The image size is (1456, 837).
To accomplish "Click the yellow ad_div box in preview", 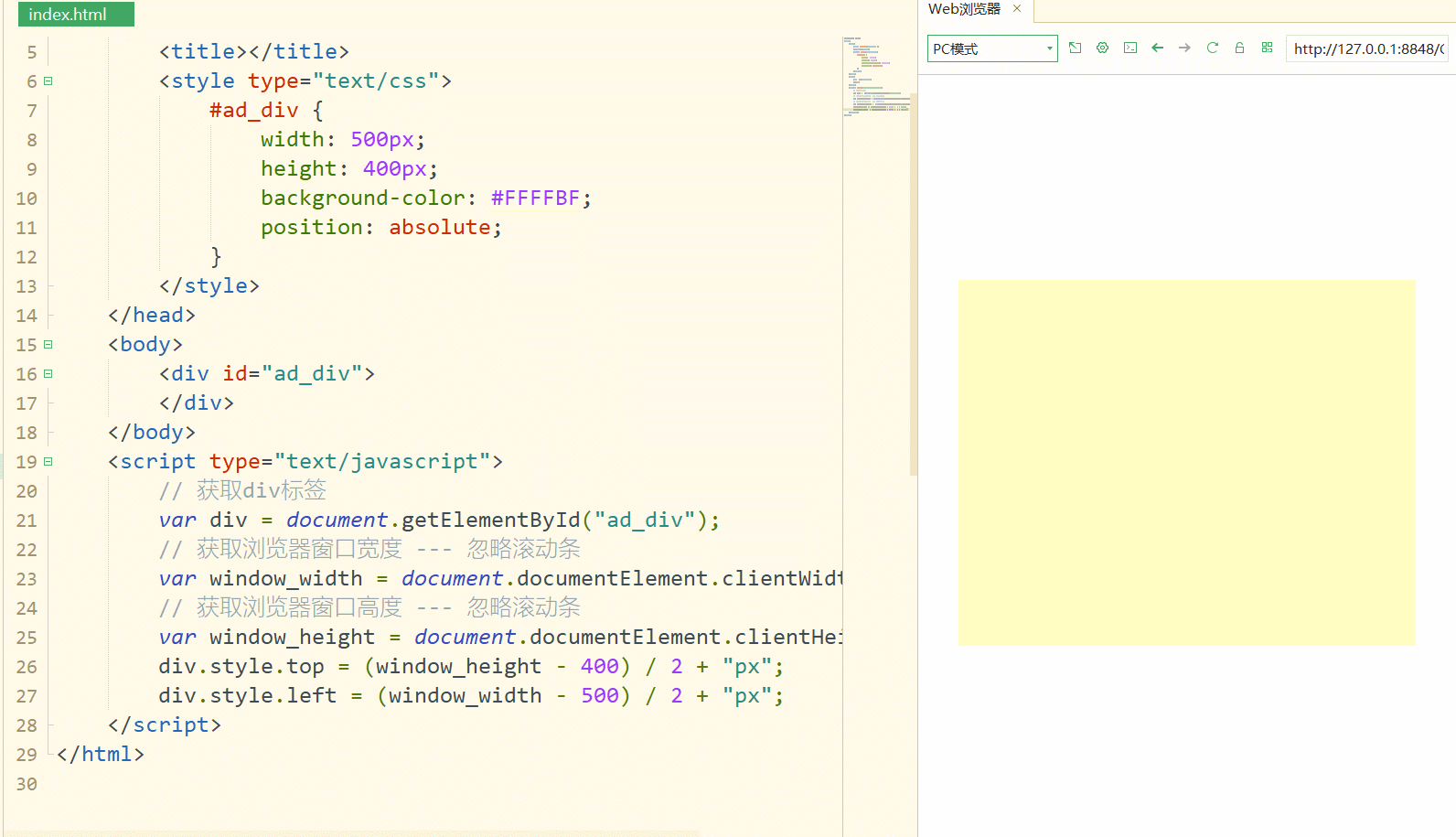I will (1187, 462).
